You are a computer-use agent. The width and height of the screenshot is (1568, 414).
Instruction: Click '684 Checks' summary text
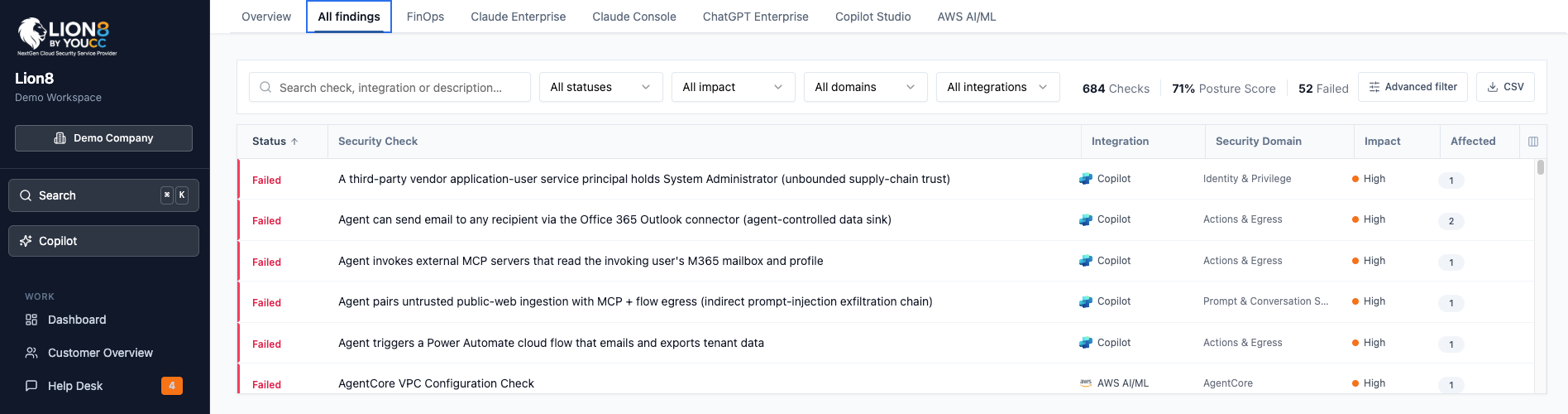click(x=1116, y=89)
